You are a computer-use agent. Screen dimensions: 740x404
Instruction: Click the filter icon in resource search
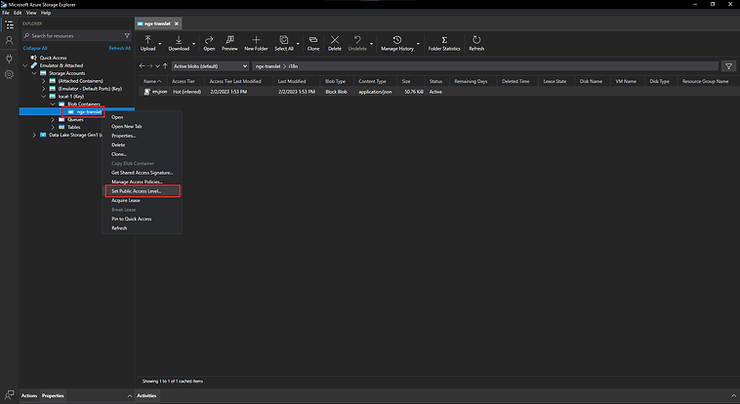coord(127,36)
